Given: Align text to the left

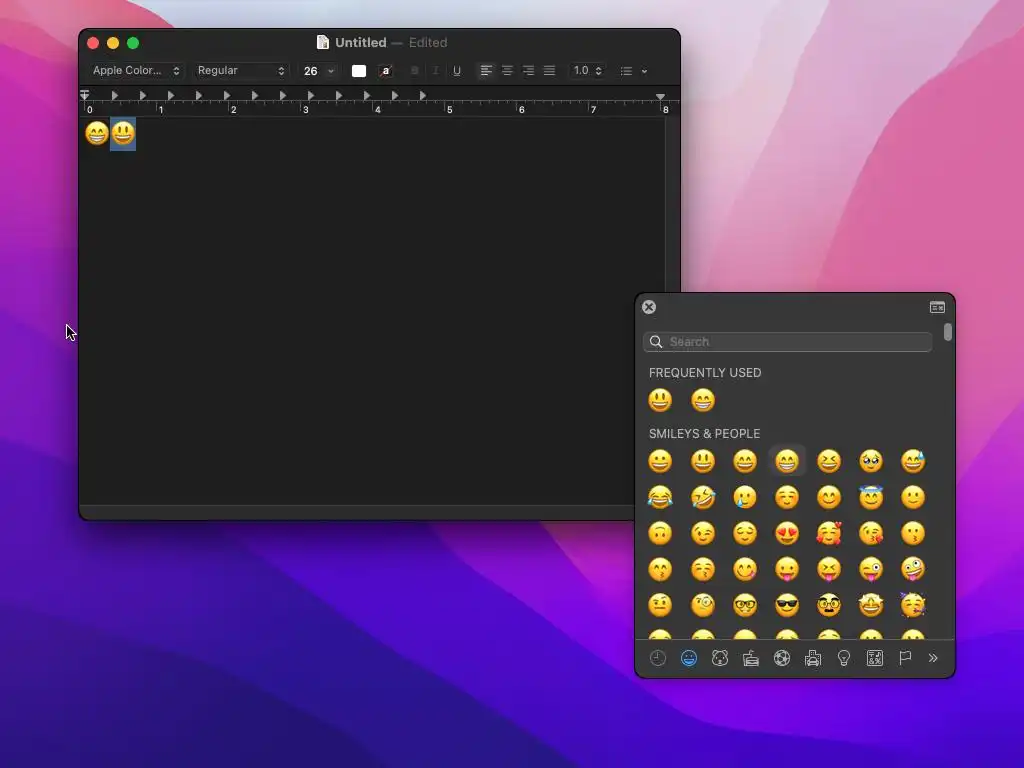Looking at the screenshot, I should pos(486,71).
